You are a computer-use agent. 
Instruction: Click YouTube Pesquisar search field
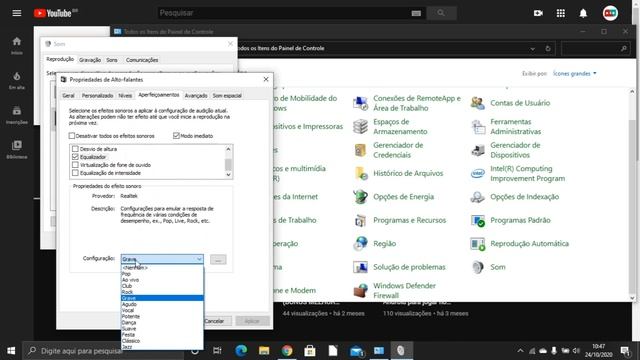pos(284,13)
